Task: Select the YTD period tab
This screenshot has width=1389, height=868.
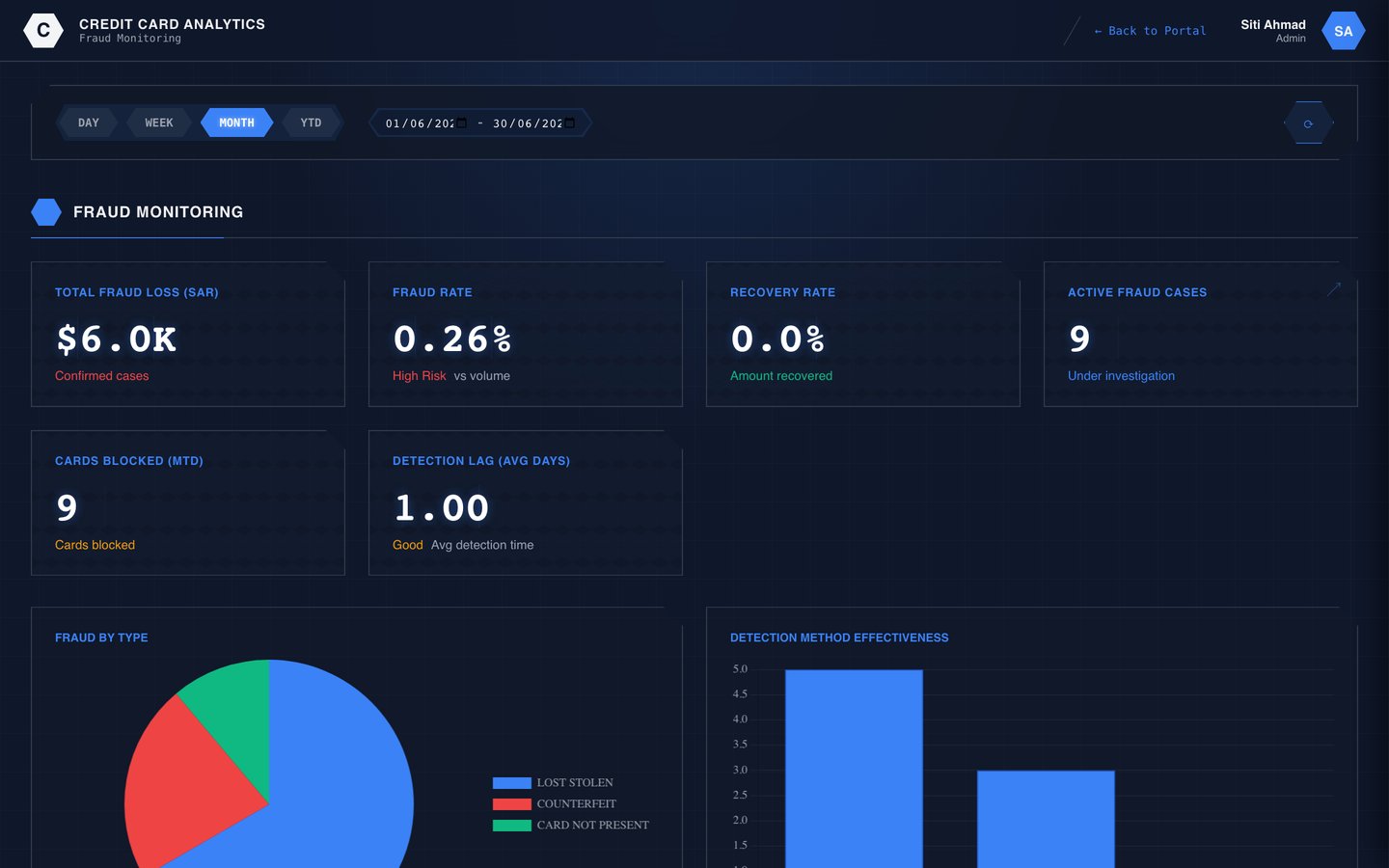Action: coord(311,122)
